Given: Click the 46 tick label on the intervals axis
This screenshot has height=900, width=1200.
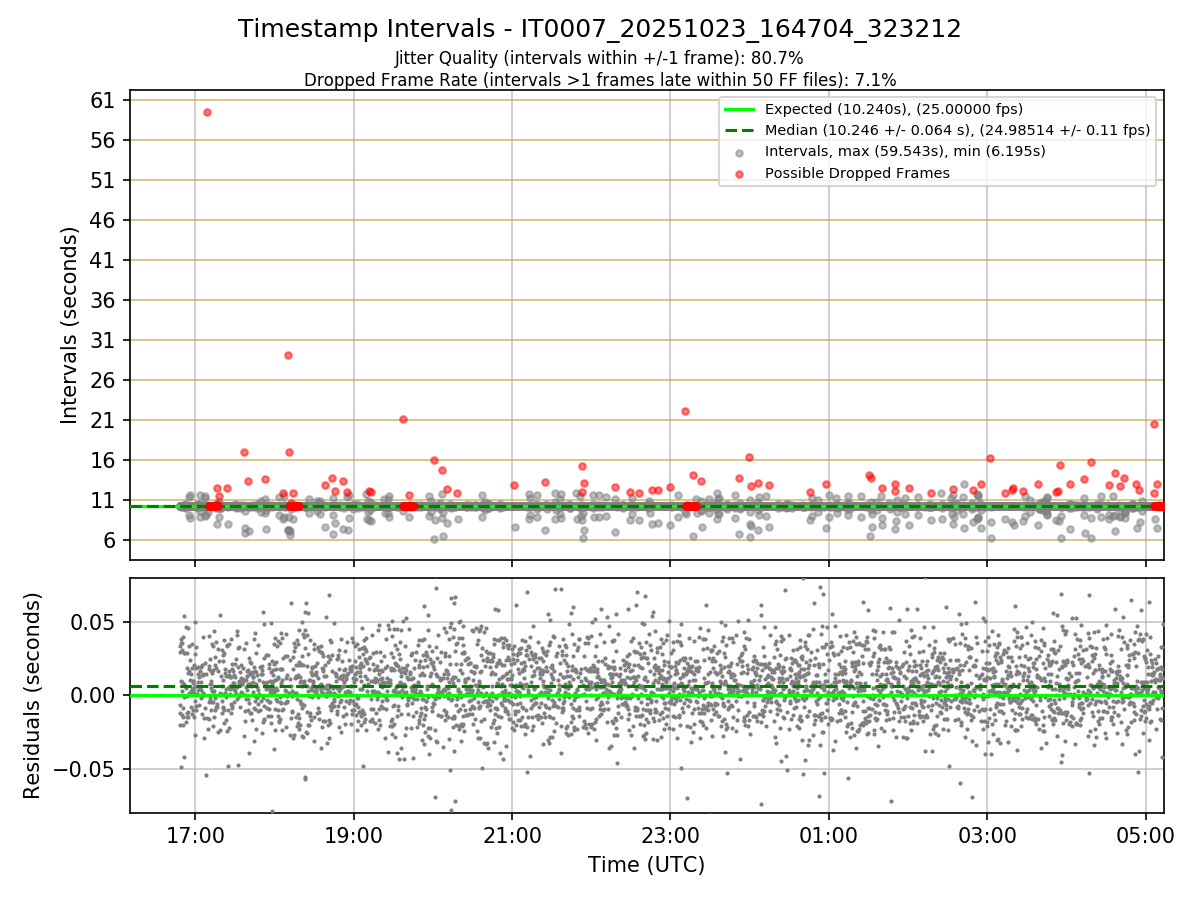Looking at the screenshot, I should tap(105, 220).
